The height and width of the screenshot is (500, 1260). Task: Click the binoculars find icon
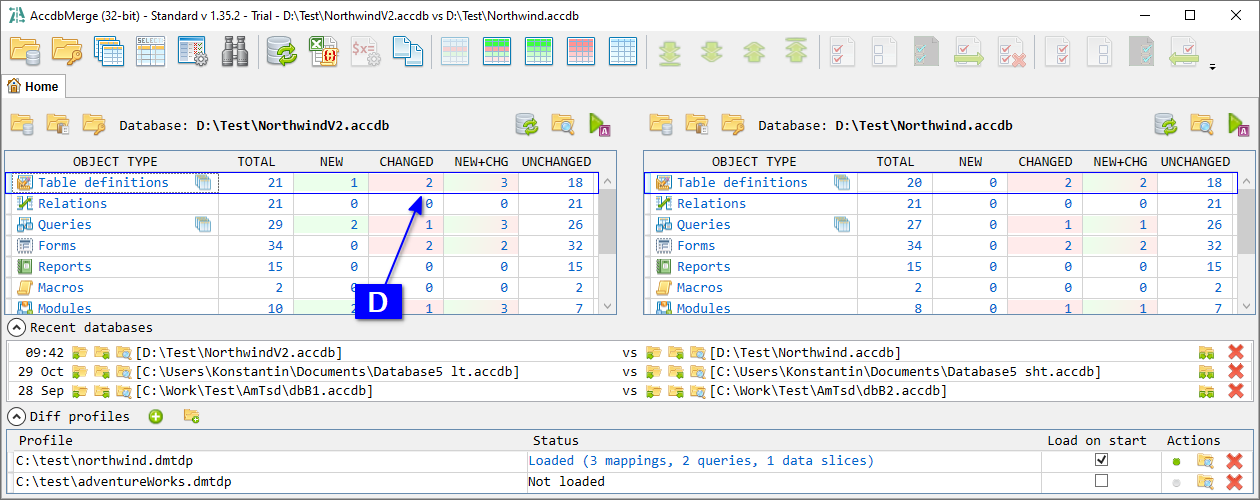234,51
